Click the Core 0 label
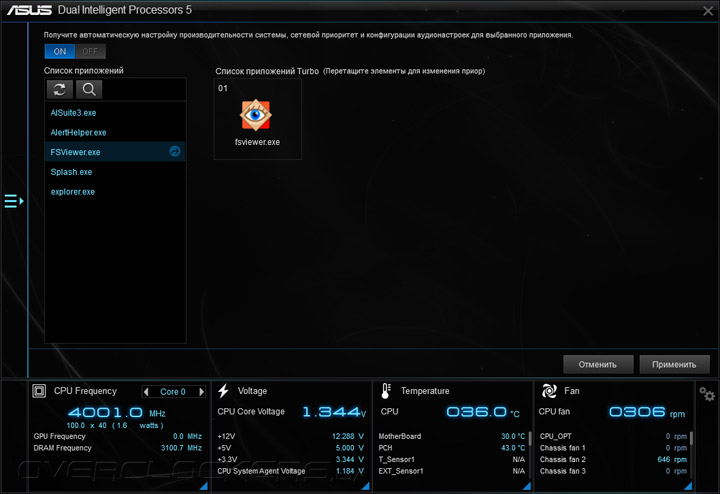 pos(173,392)
